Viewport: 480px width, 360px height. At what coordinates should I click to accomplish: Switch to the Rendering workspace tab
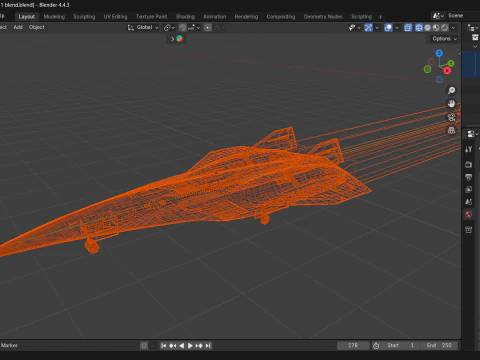(246, 17)
